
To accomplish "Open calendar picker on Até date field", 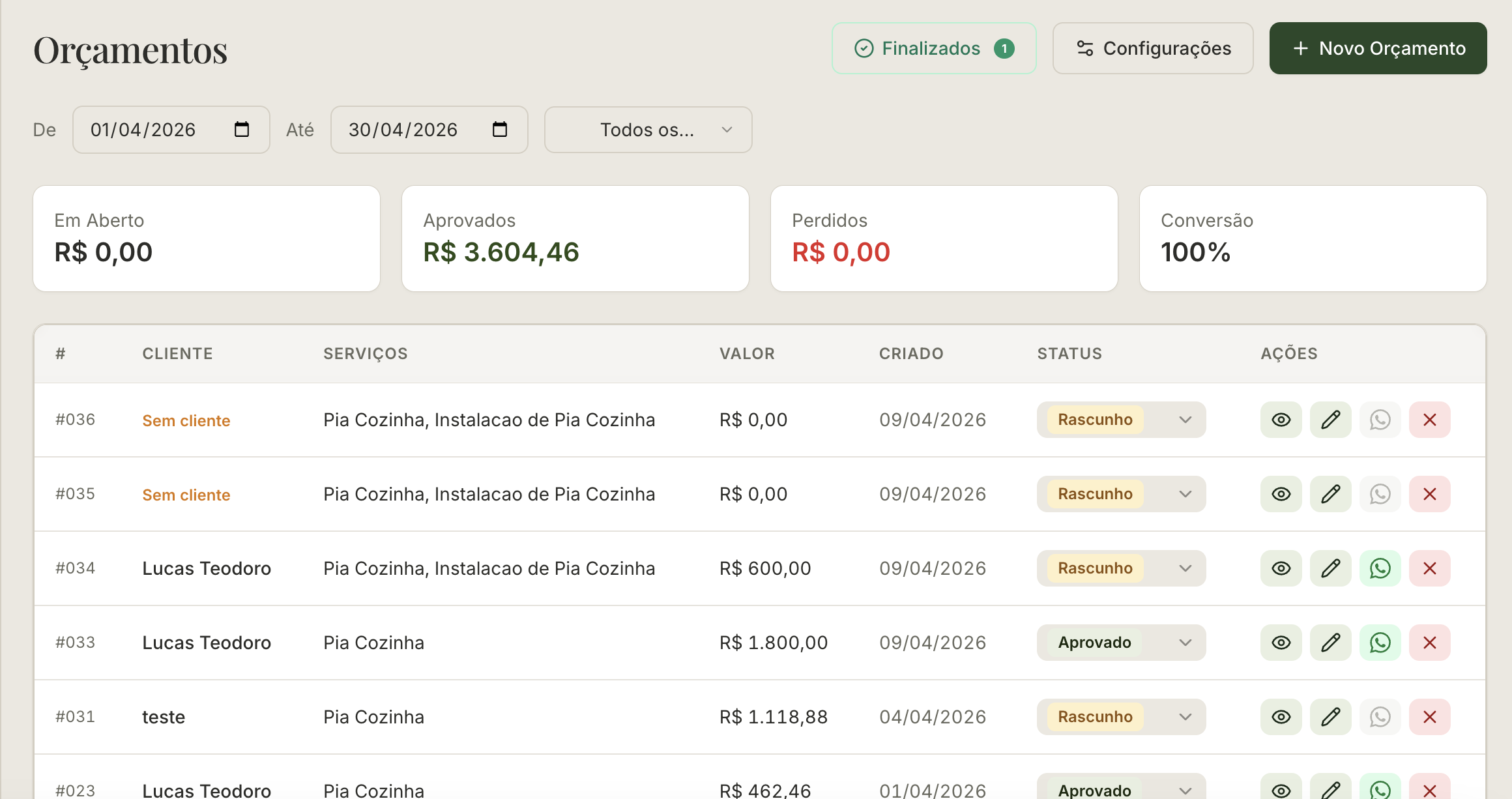I will pos(500,130).
